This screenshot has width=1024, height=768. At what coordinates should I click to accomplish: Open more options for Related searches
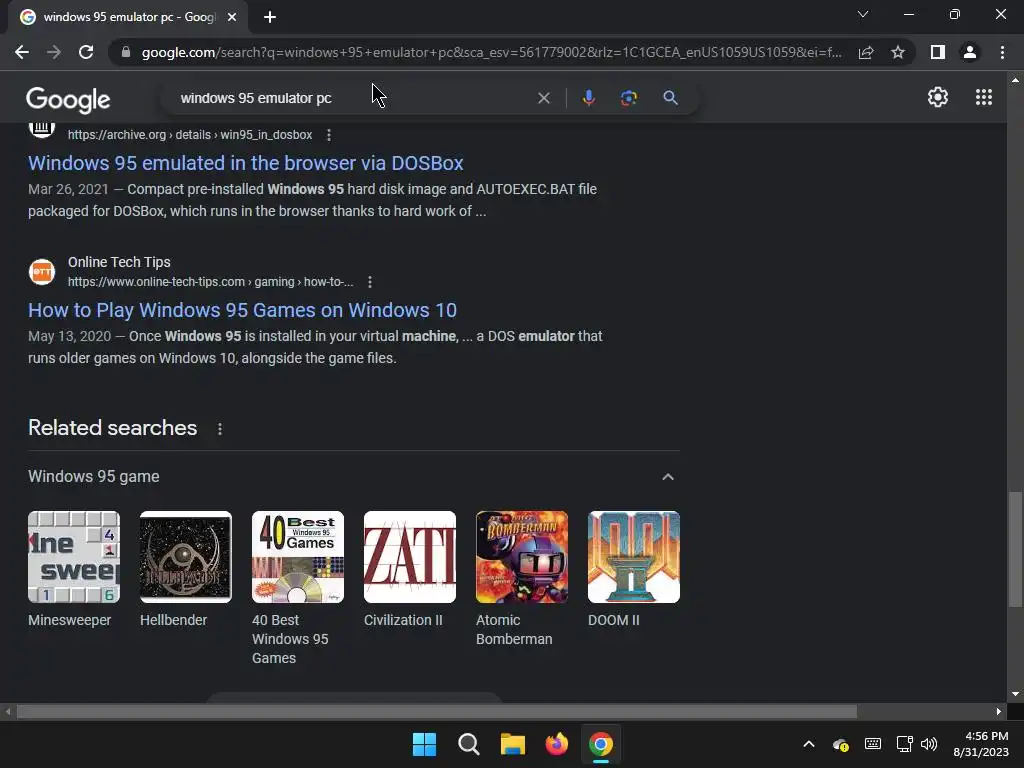coord(220,429)
